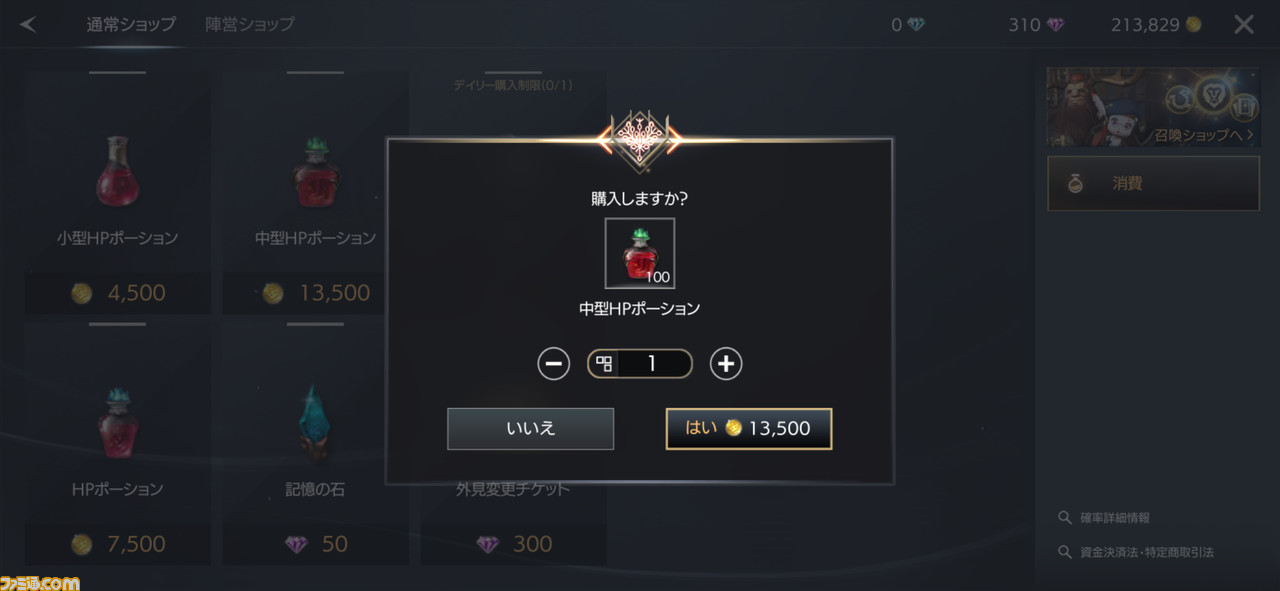Click the 中型HPポーション item icon in dialog

tap(640, 253)
